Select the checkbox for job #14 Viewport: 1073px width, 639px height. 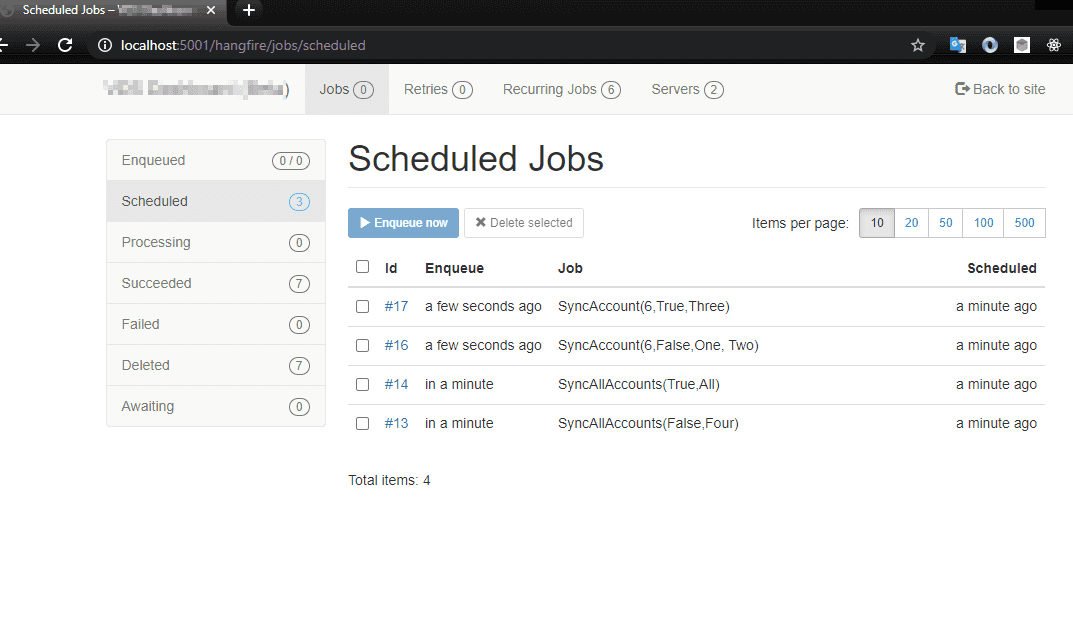pyautogui.click(x=362, y=384)
